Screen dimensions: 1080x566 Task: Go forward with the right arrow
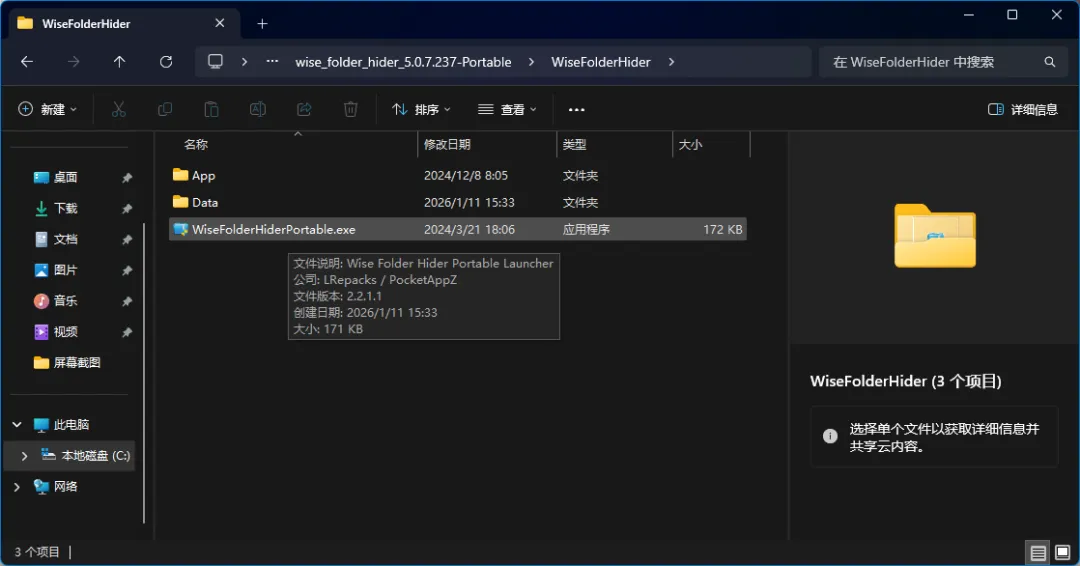(74, 62)
